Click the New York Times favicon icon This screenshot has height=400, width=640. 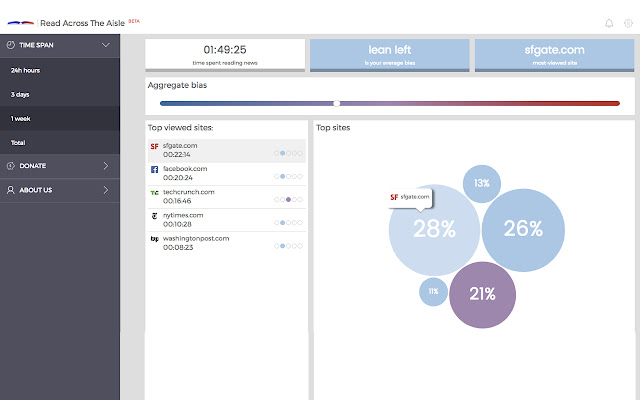click(x=154, y=216)
